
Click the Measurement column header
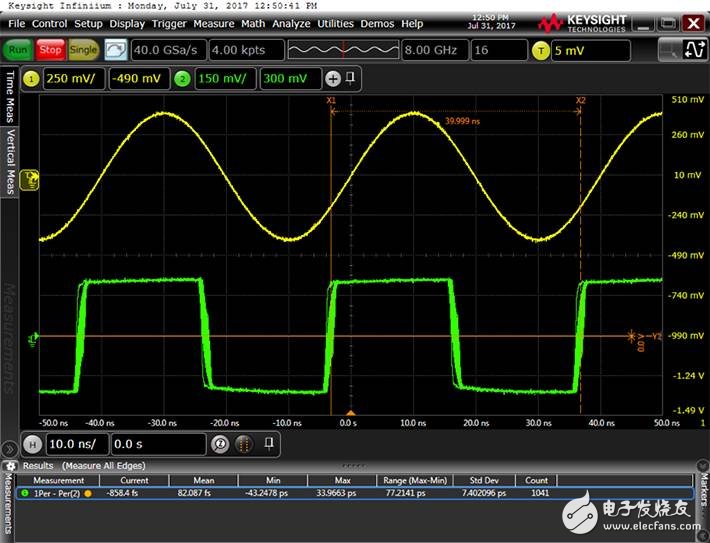[x=58, y=481]
